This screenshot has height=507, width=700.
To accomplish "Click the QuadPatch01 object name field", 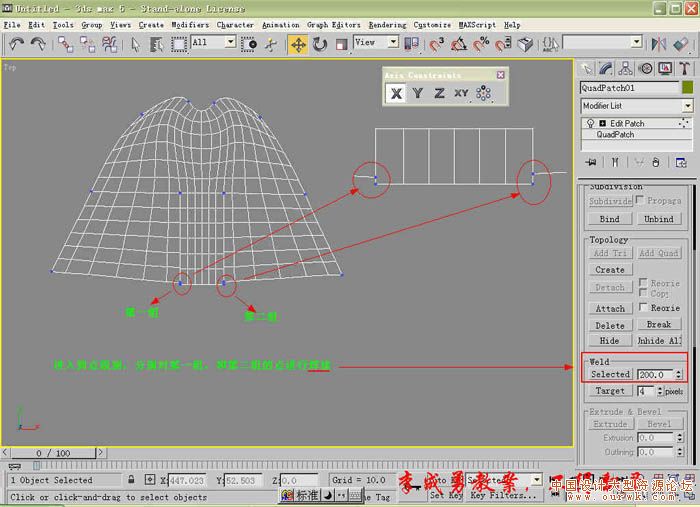I will pyautogui.click(x=629, y=87).
